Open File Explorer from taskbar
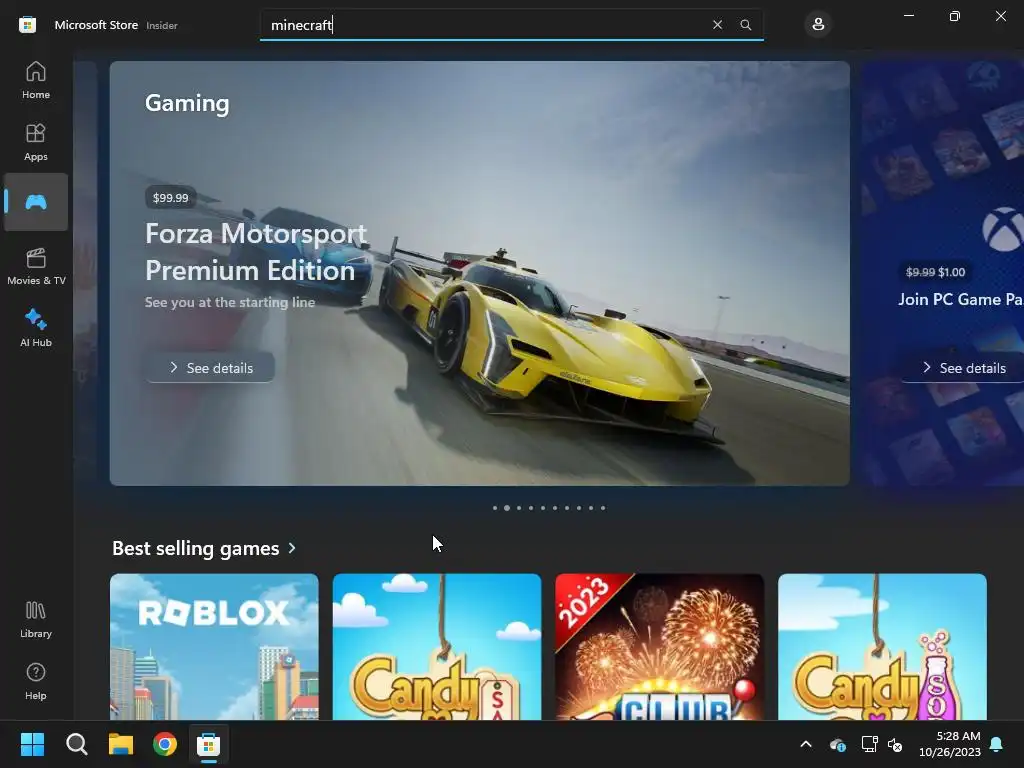Image resolution: width=1024 pixels, height=768 pixels. point(121,744)
